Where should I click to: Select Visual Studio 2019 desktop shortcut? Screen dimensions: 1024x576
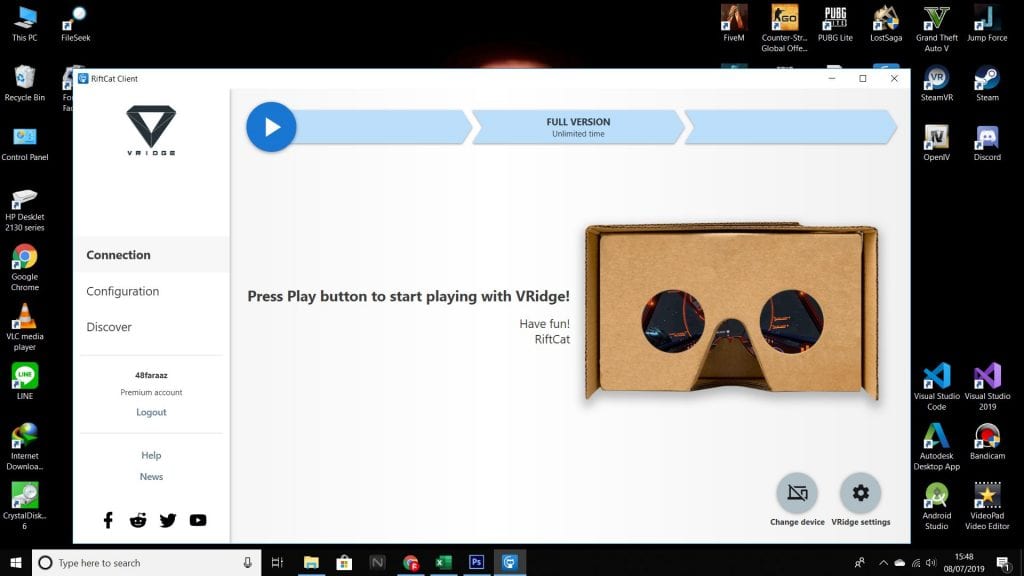987,387
